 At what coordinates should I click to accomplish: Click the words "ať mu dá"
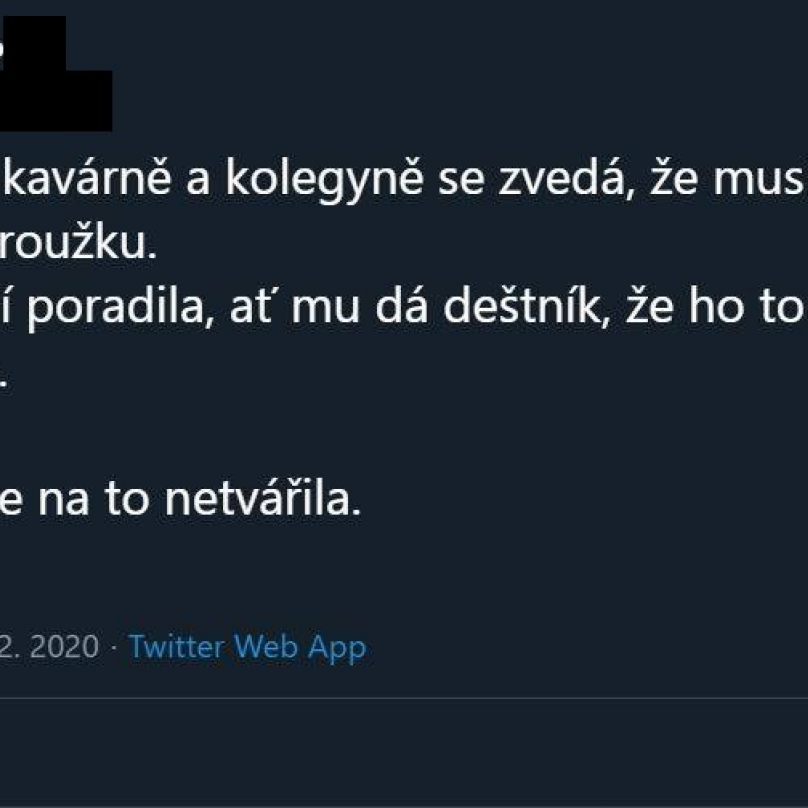[328, 306]
